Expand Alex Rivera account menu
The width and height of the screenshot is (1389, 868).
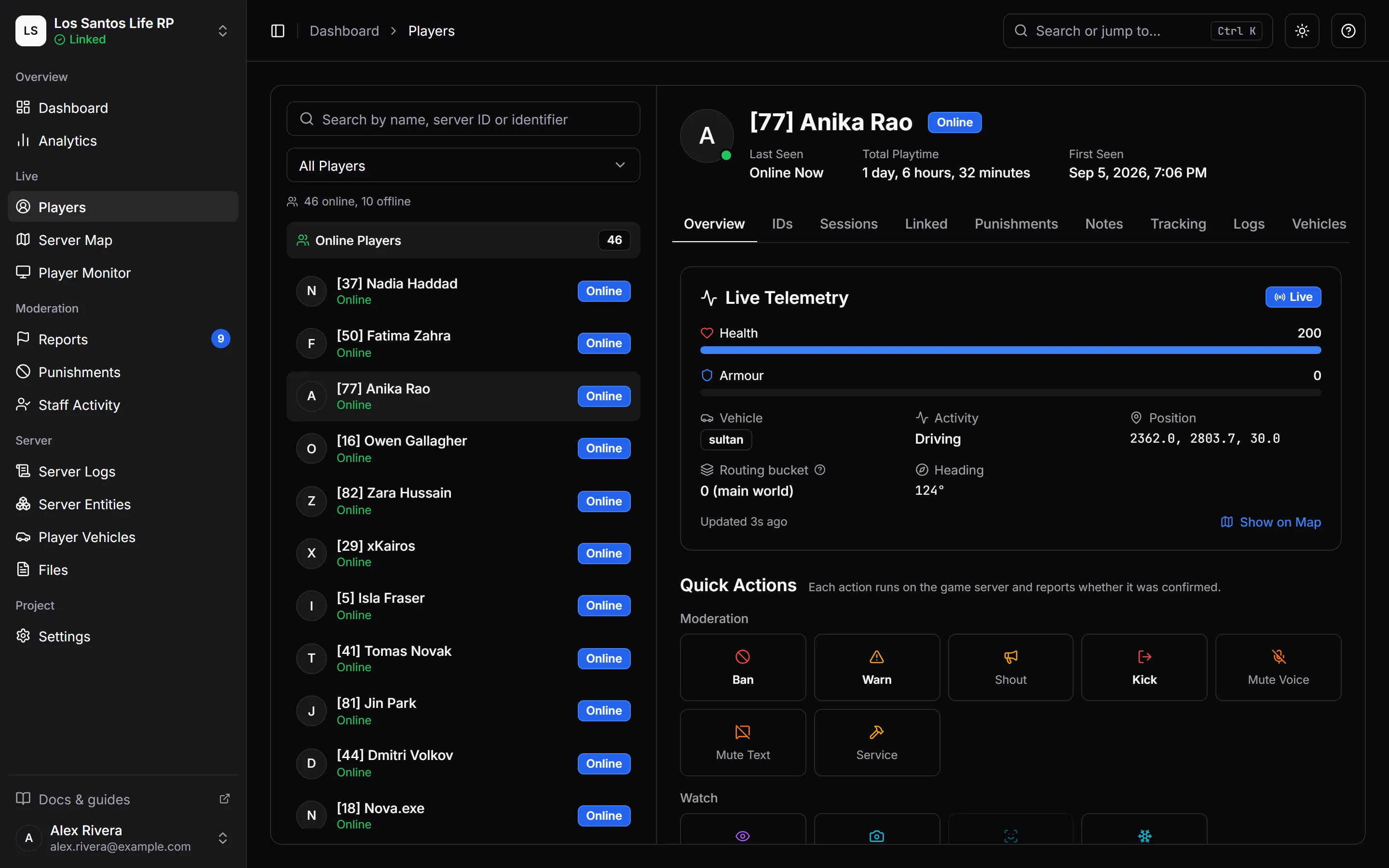pyautogui.click(x=123, y=838)
